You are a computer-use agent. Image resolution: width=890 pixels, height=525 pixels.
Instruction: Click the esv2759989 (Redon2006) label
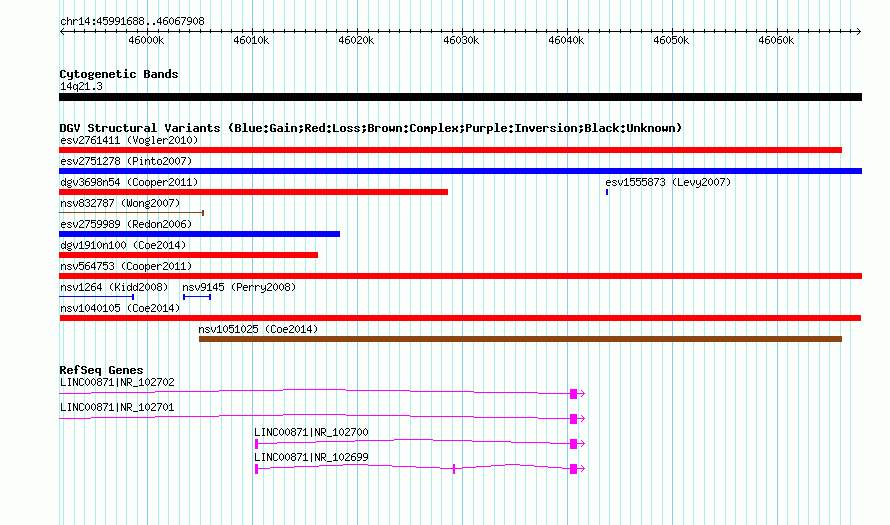126,224
